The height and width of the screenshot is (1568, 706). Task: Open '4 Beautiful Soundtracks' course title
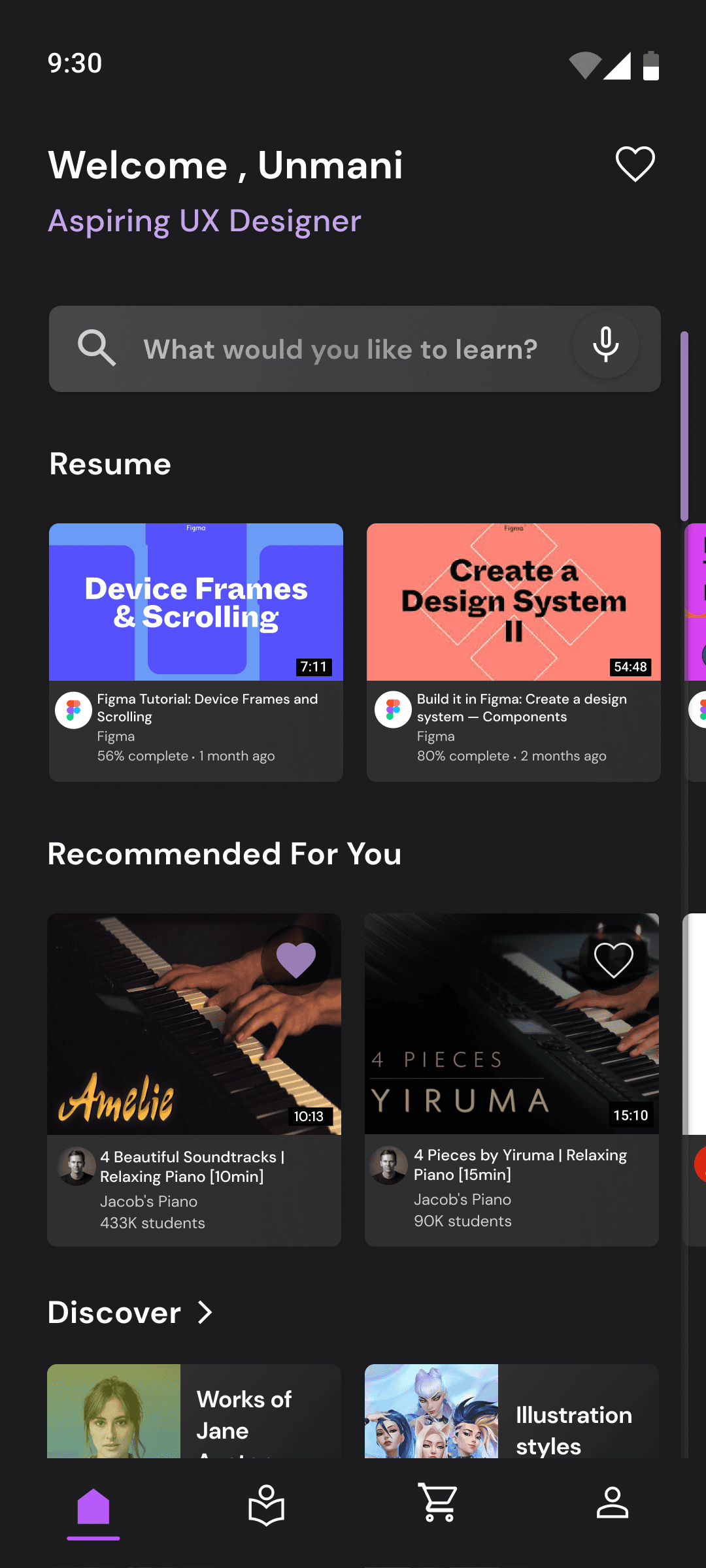pos(192,1167)
